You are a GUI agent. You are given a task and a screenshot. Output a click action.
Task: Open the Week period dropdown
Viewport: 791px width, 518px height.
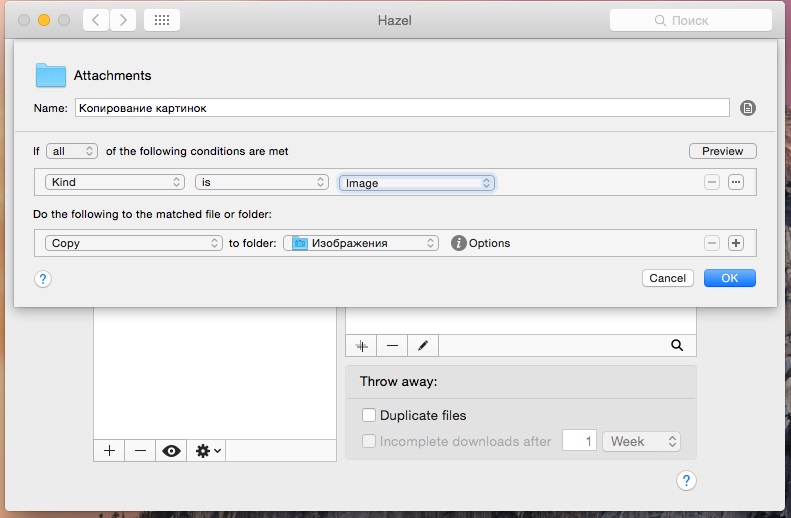tap(641, 441)
